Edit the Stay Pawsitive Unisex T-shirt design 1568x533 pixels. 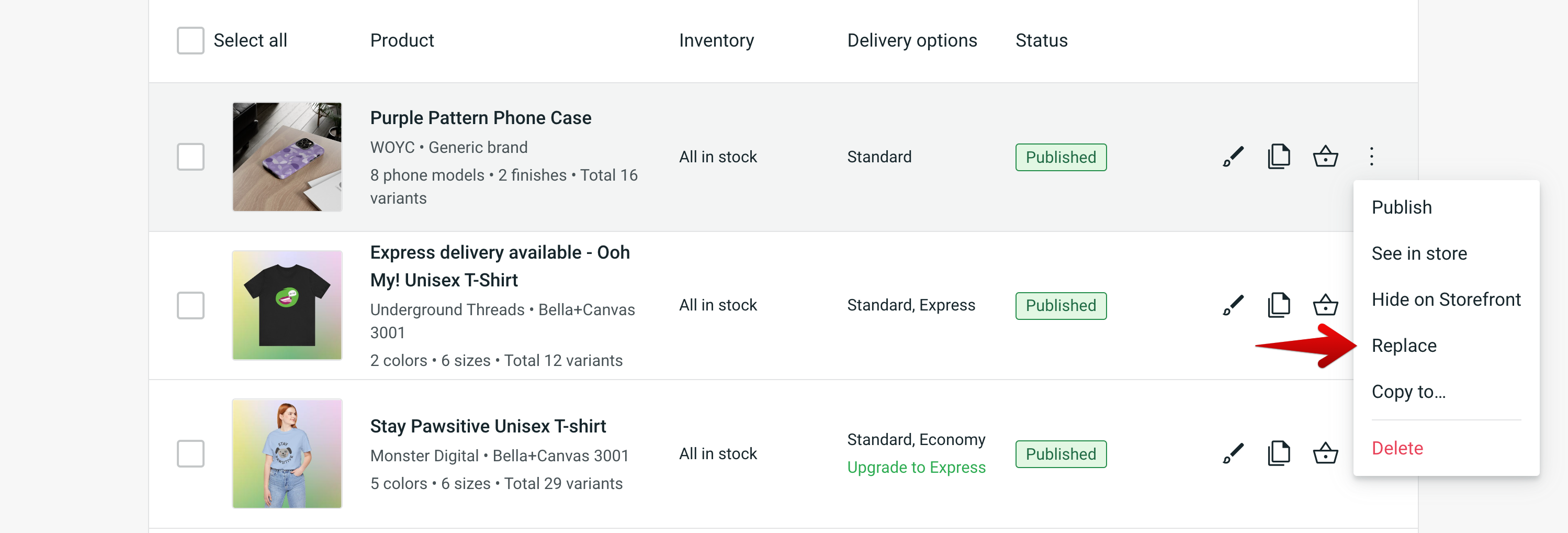1233,454
